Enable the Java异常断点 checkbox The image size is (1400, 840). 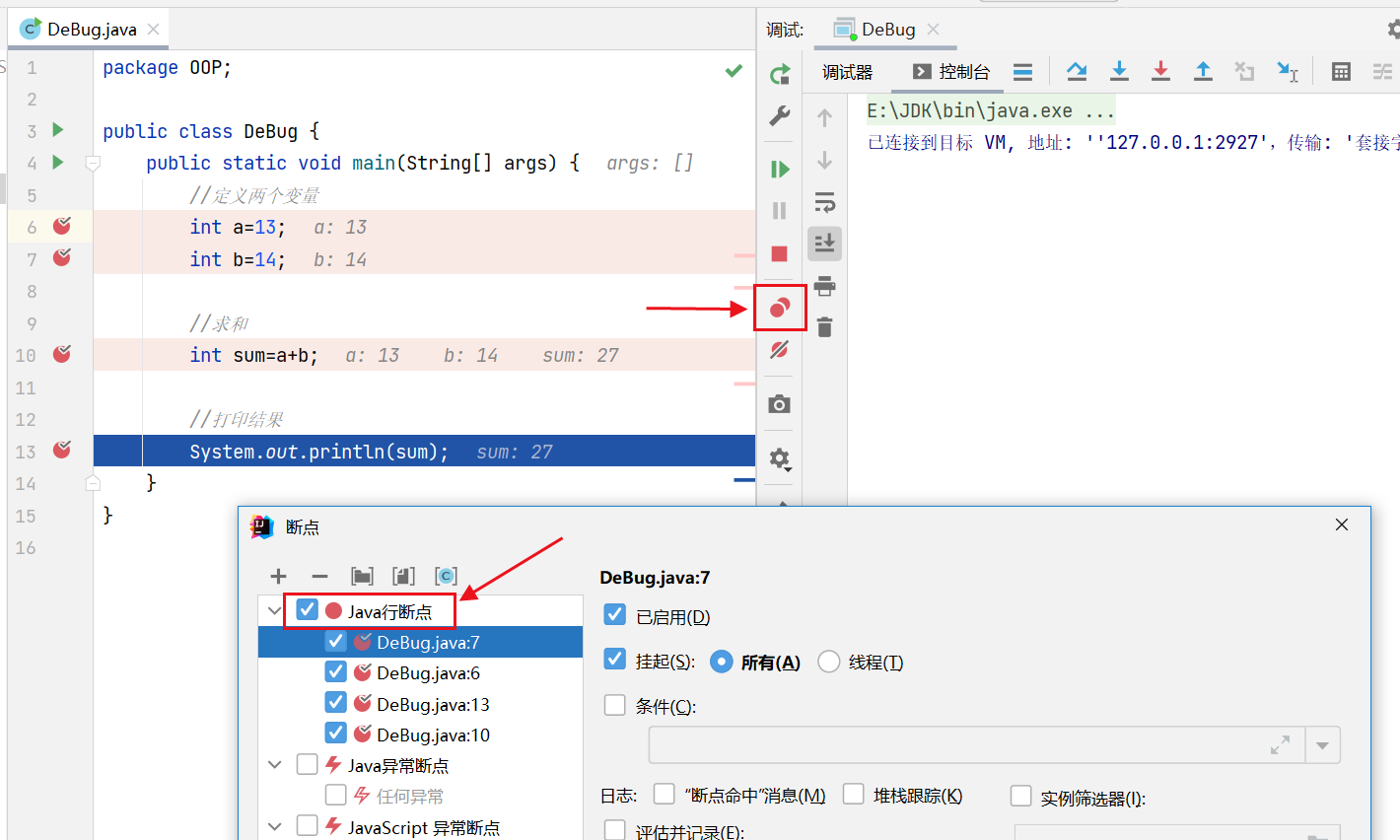[x=308, y=764]
